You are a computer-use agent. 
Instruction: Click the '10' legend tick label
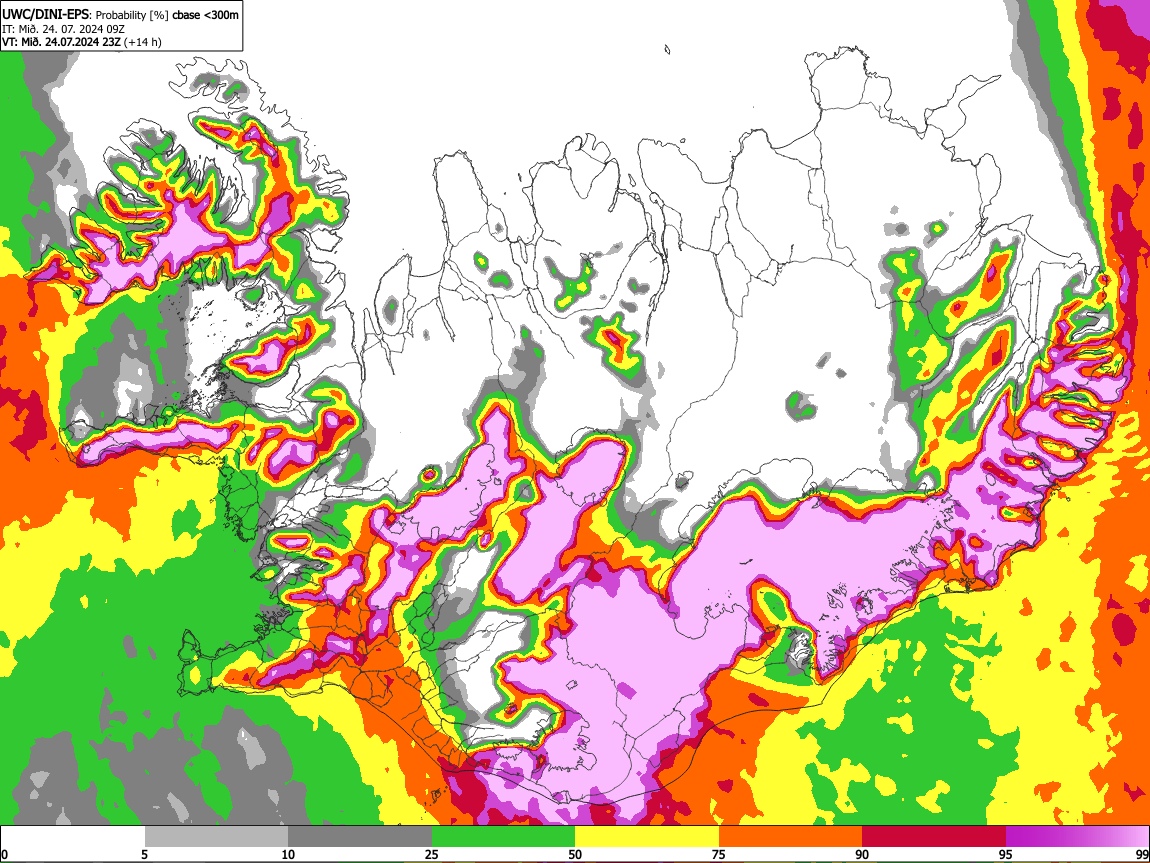(288, 854)
